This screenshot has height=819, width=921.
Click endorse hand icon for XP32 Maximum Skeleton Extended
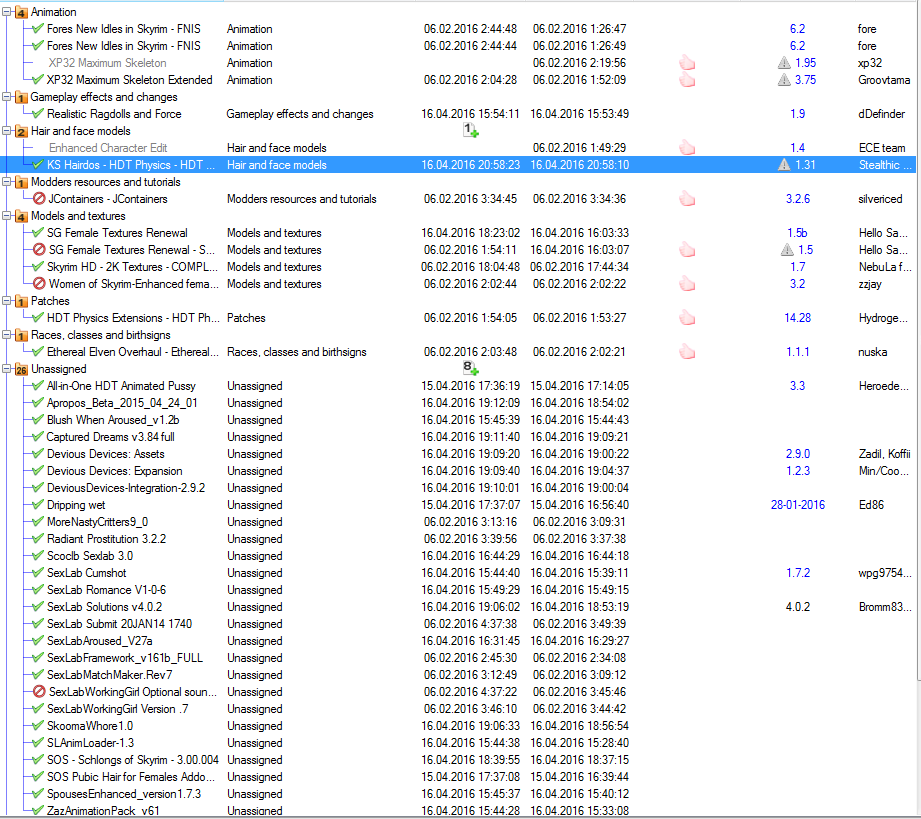687,80
